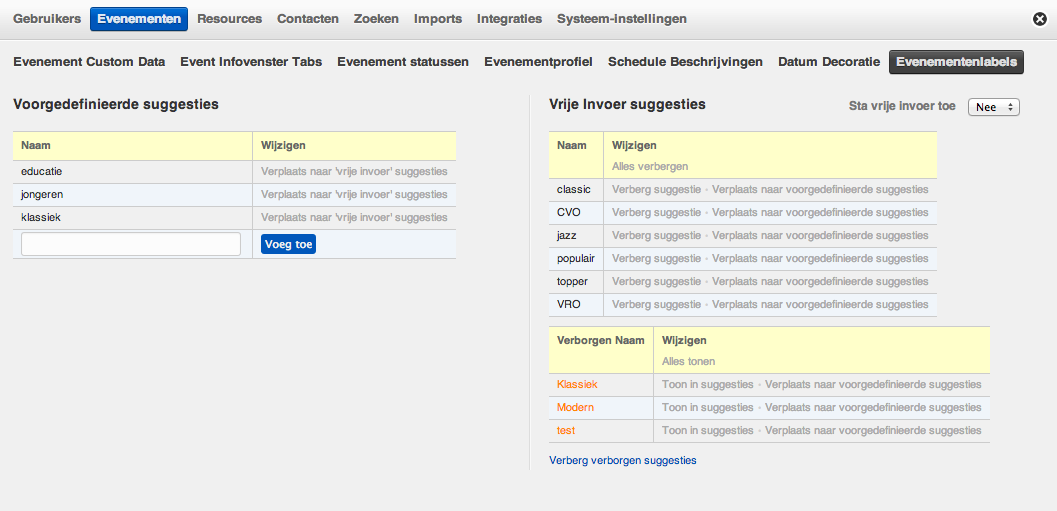Screen dimensions: 1057x511
Task: Open the Evenement Custom Data tab
Action: click(x=89, y=62)
